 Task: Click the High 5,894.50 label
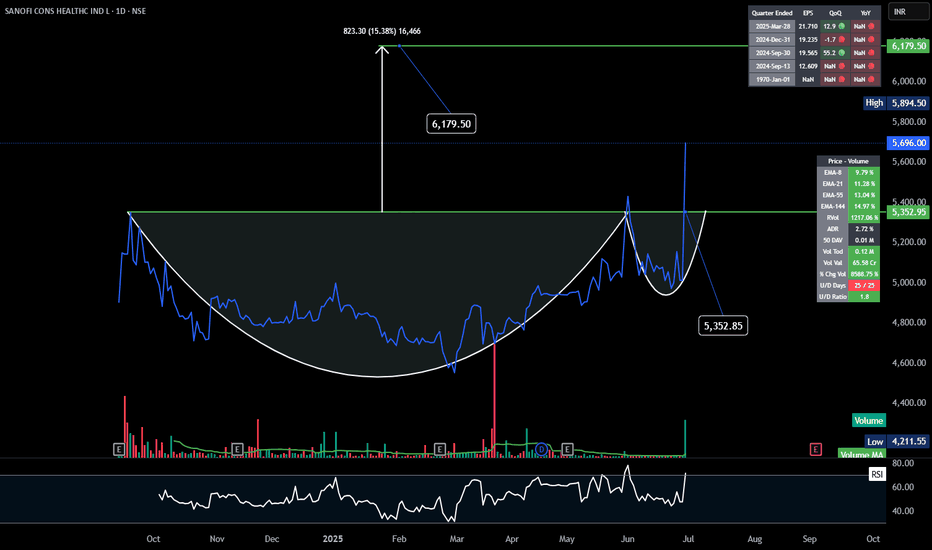[x=896, y=103]
